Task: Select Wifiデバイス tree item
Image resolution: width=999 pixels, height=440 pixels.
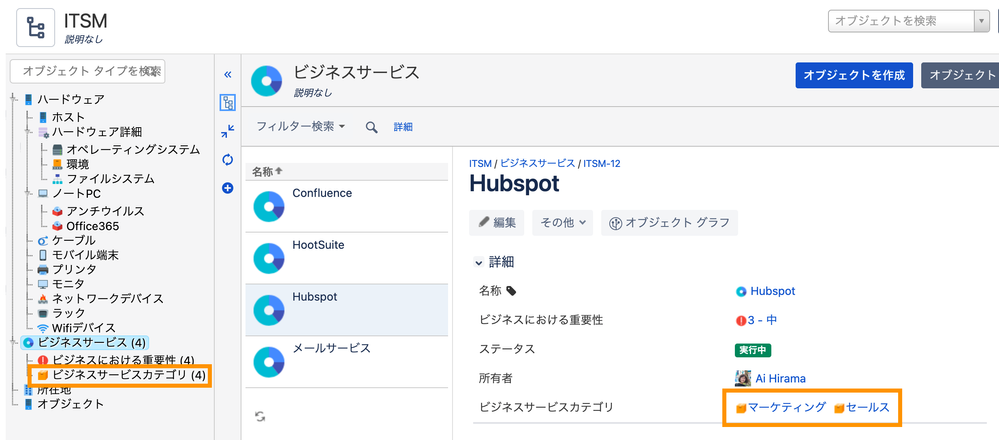Action: click(x=83, y=328)
